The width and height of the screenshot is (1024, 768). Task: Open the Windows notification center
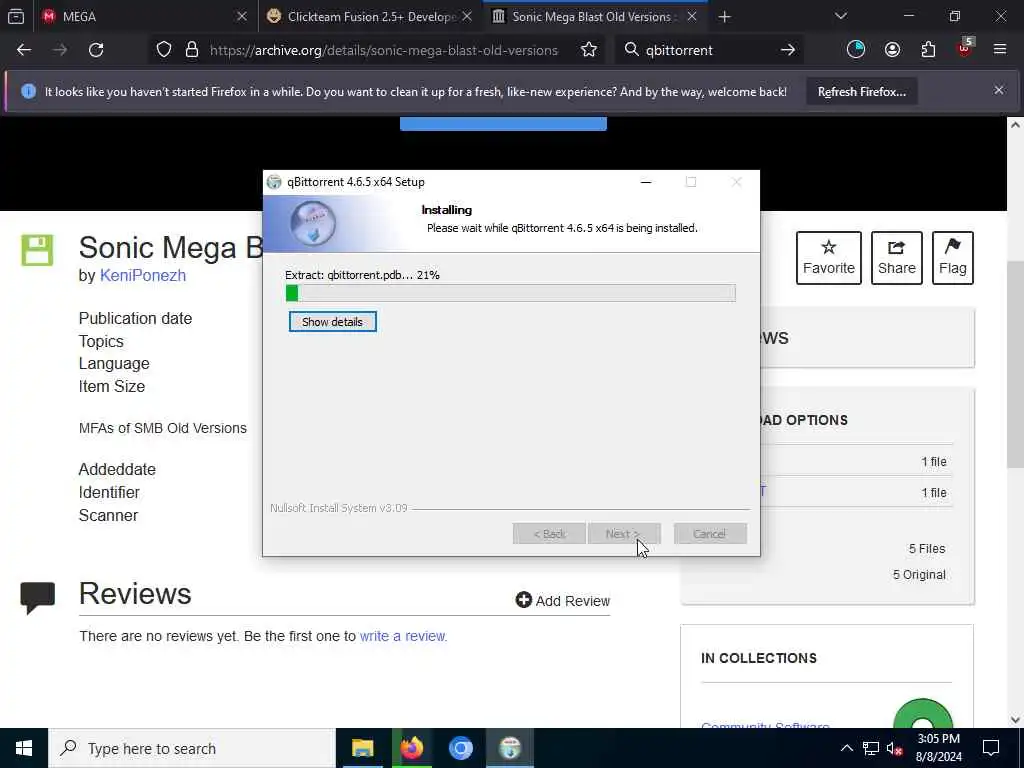991,748
